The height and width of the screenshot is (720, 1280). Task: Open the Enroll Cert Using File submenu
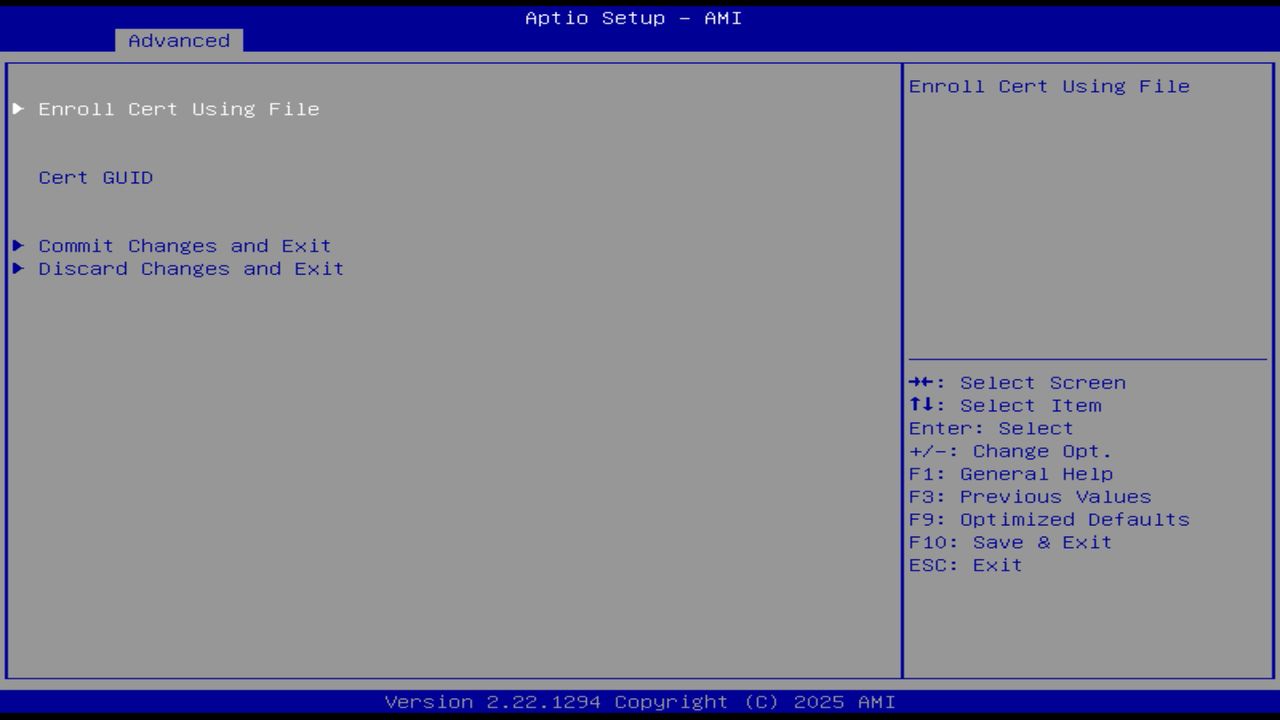pos(177,108)
